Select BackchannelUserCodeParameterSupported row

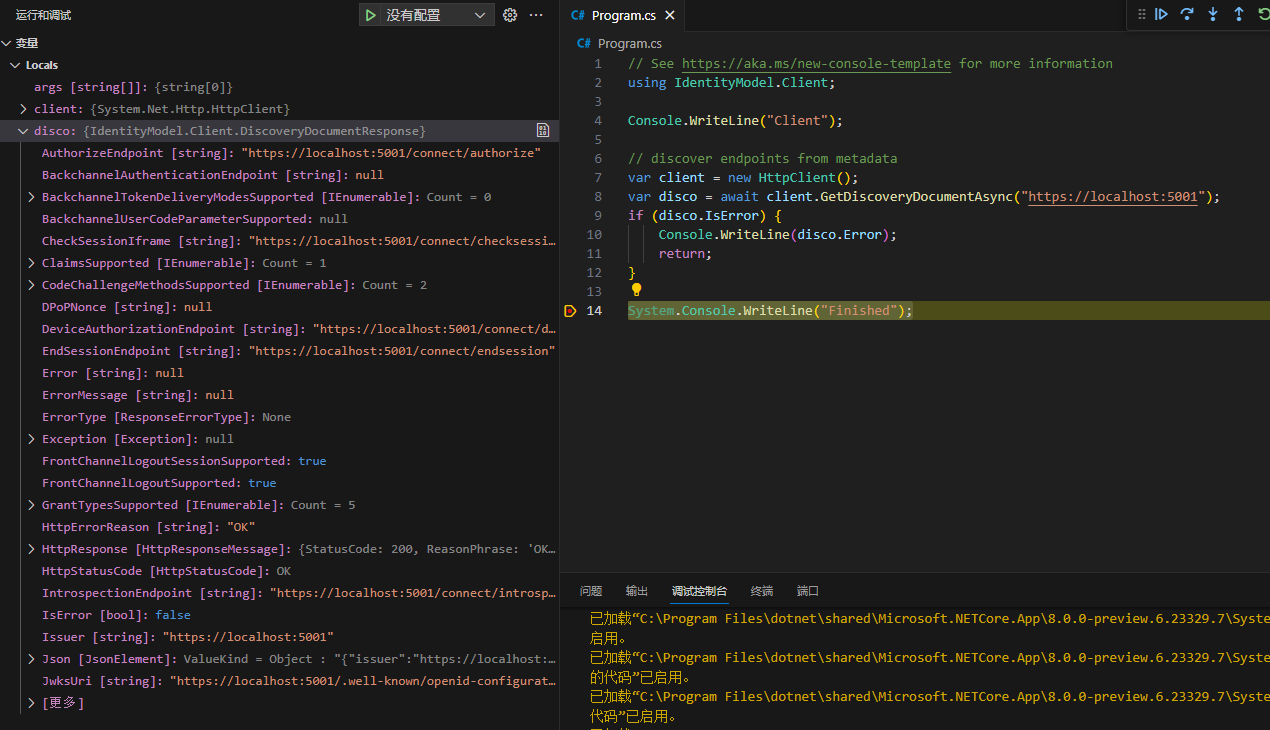(279, 219)
